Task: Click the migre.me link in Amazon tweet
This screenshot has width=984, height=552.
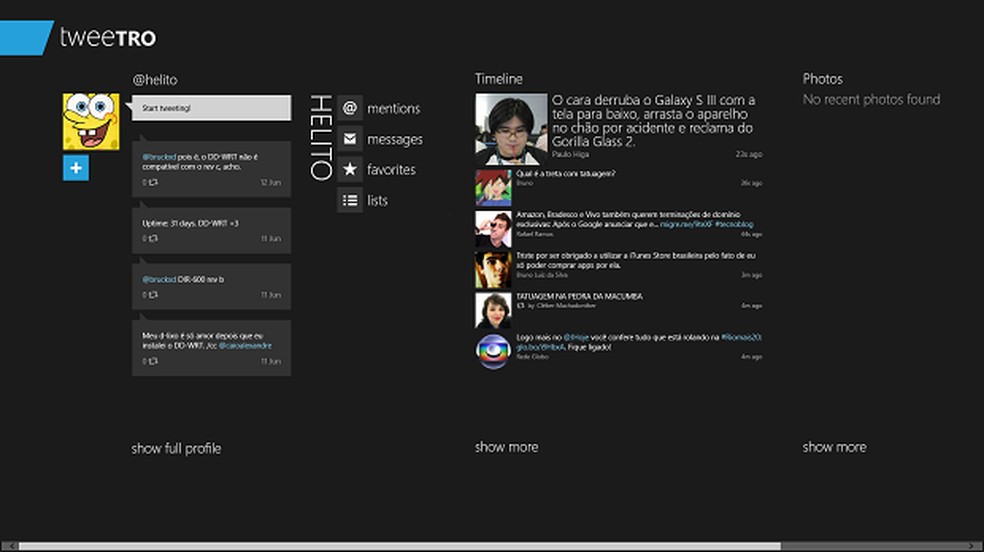Action: (x=687, y=224)
